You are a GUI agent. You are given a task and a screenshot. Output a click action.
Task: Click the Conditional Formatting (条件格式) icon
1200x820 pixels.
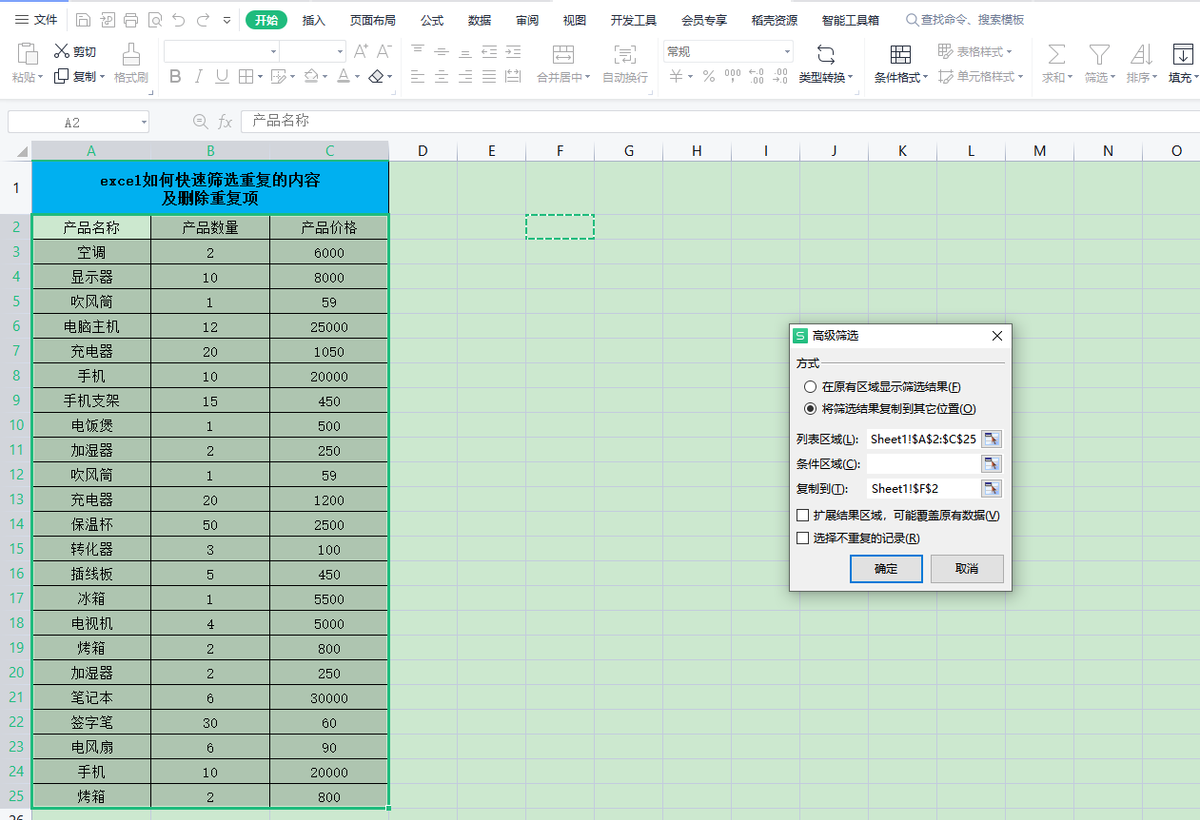pos(900,54)
